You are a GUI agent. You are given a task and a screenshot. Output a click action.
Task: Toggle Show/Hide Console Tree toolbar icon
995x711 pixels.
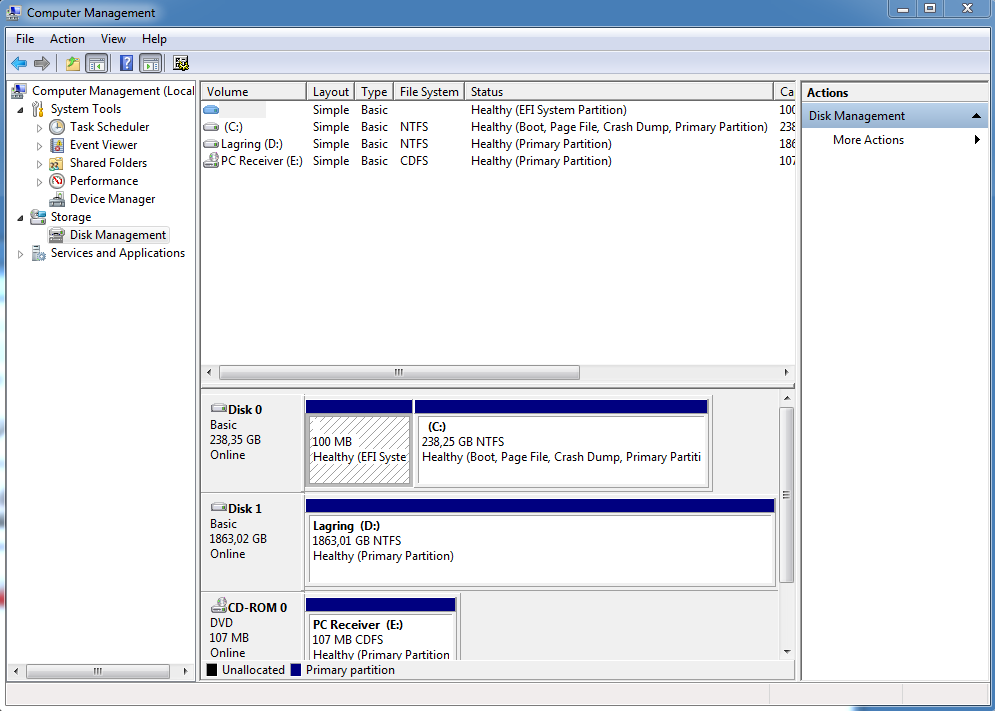pyautogui.click(x=96, y=63)
